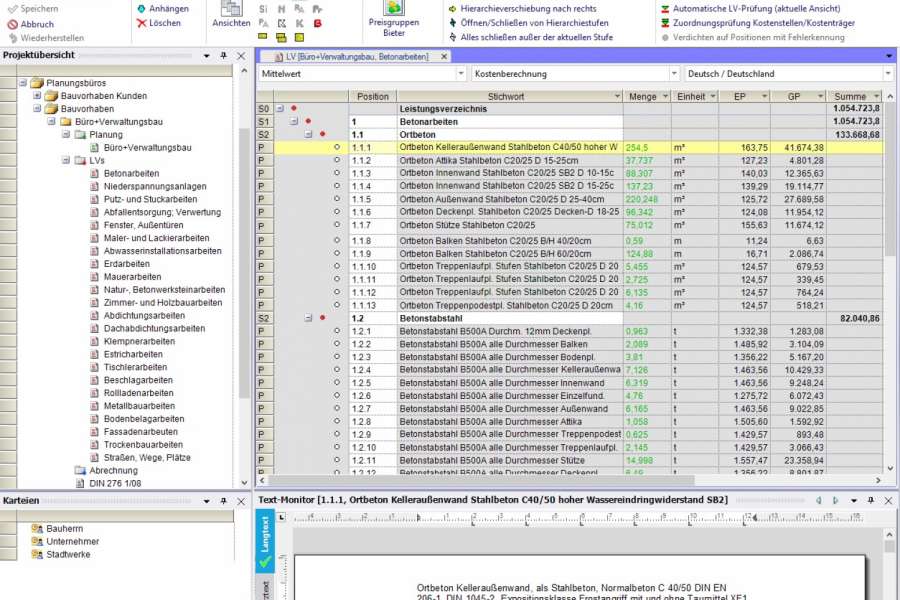Select the Bauherrn entry under Karteien
This screenshot has height=600, width=900.
point(64,528)
